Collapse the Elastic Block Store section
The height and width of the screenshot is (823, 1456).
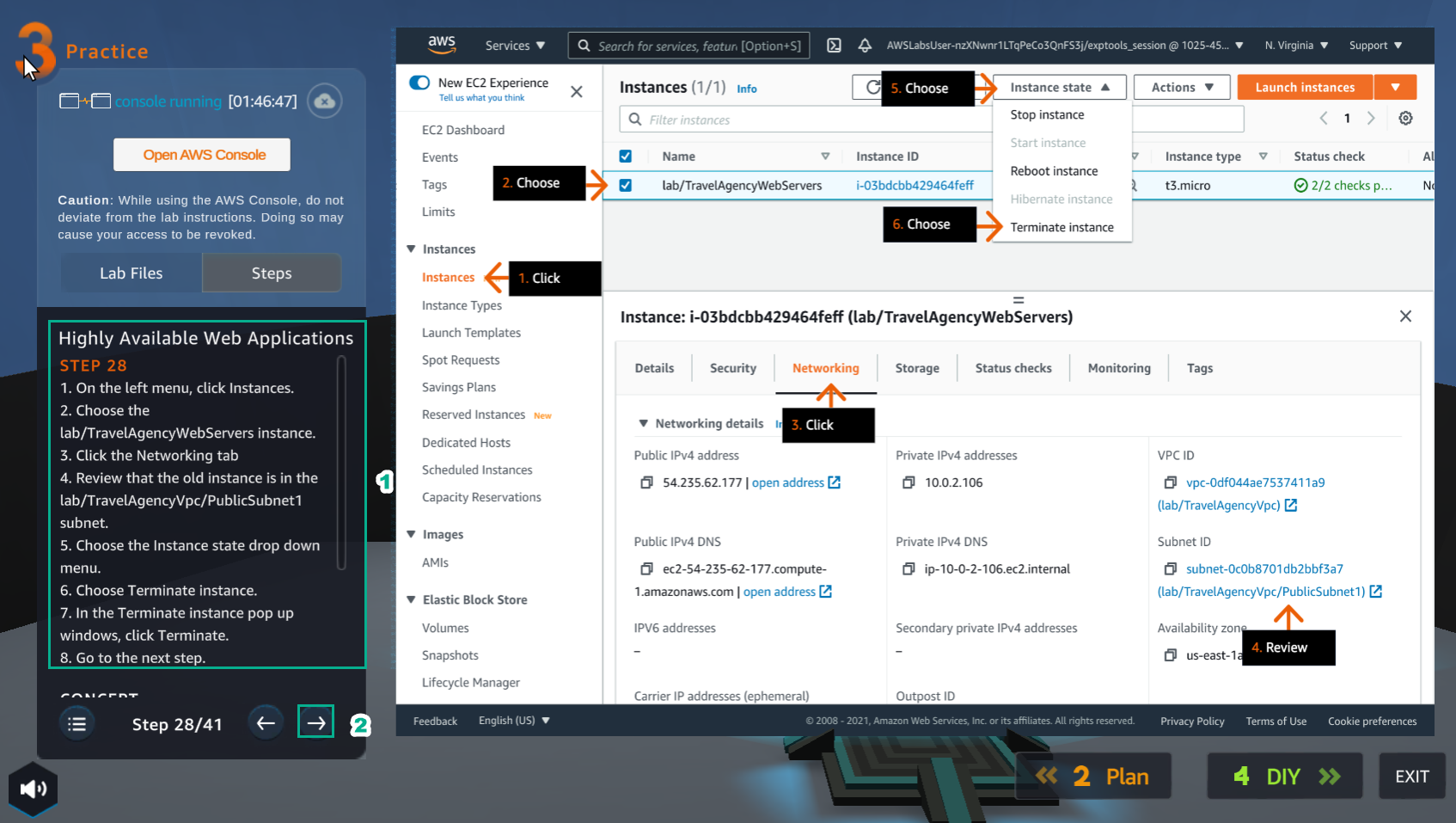click(411, 600)
